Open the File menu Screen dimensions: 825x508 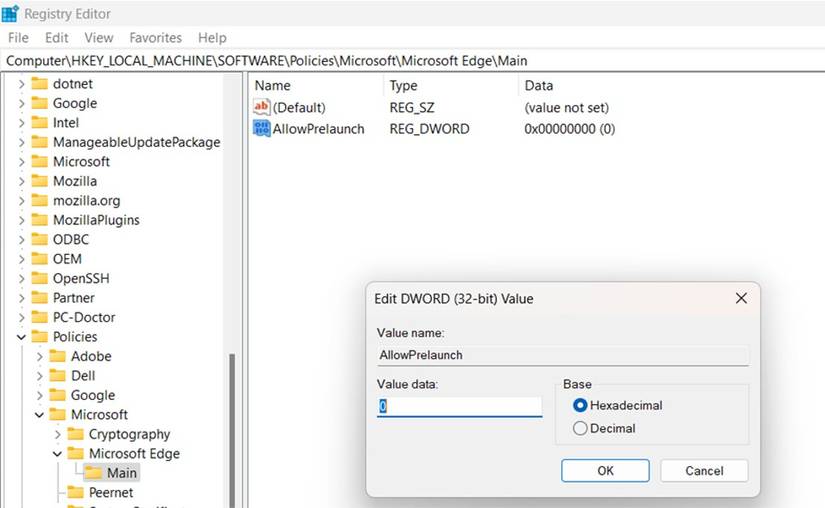click(x=18, y=38)
